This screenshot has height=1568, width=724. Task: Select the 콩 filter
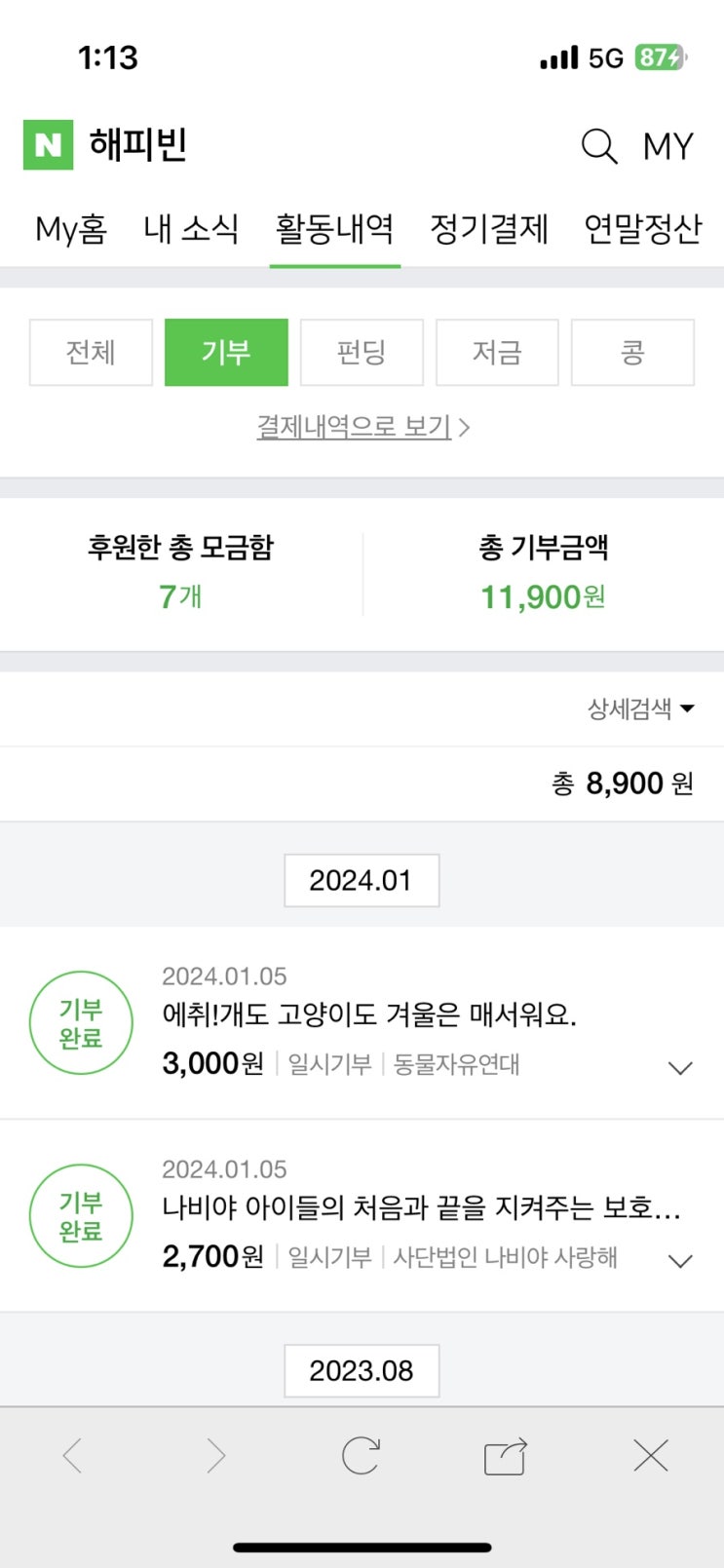point(632,352)
